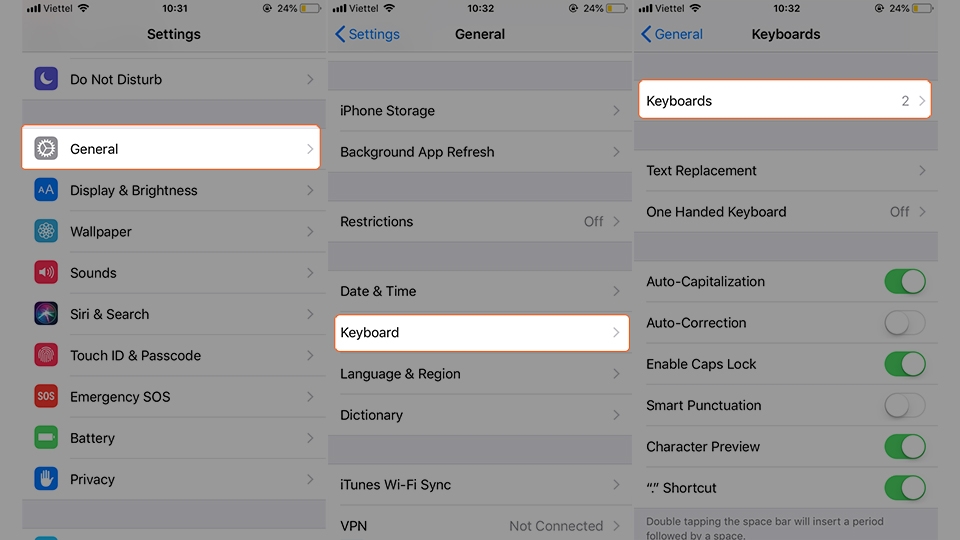Open the Privacy hand icon
Screen dimensions: 960x540
pos(46,479)
